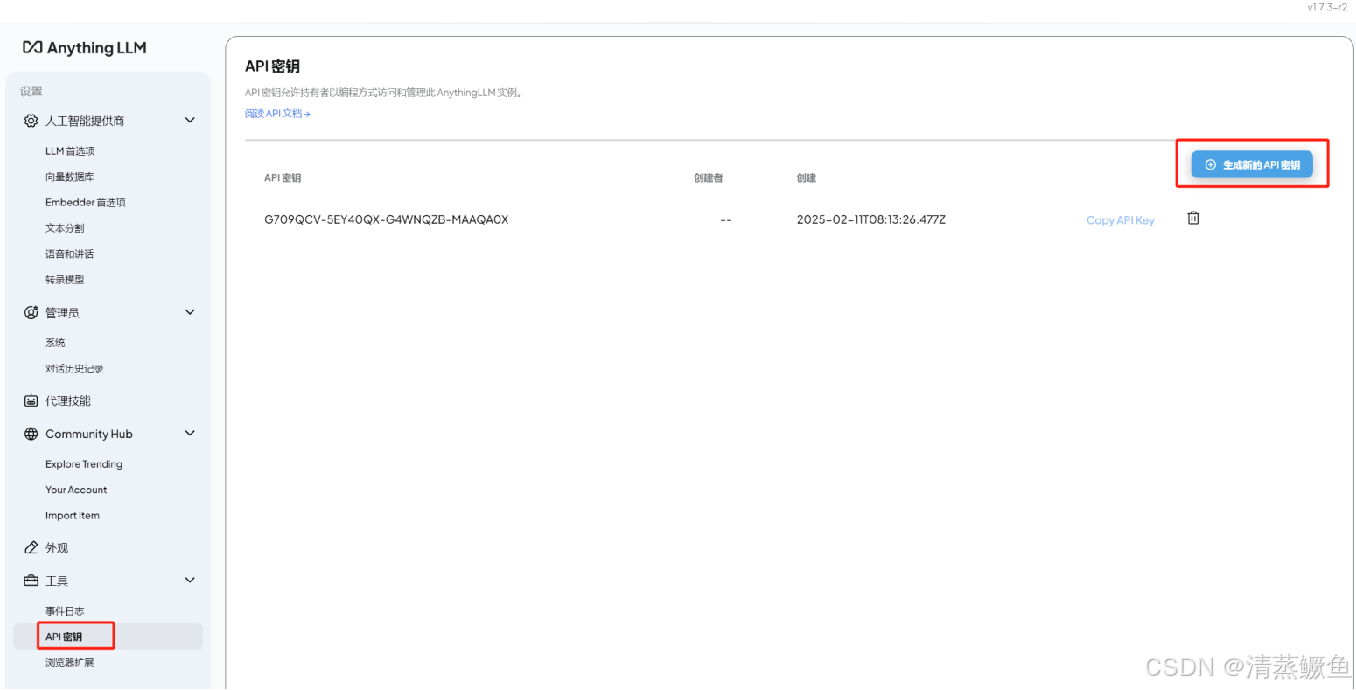Open 系统 admin settings
Screen dimensions: 1356x690
(55, 343)
